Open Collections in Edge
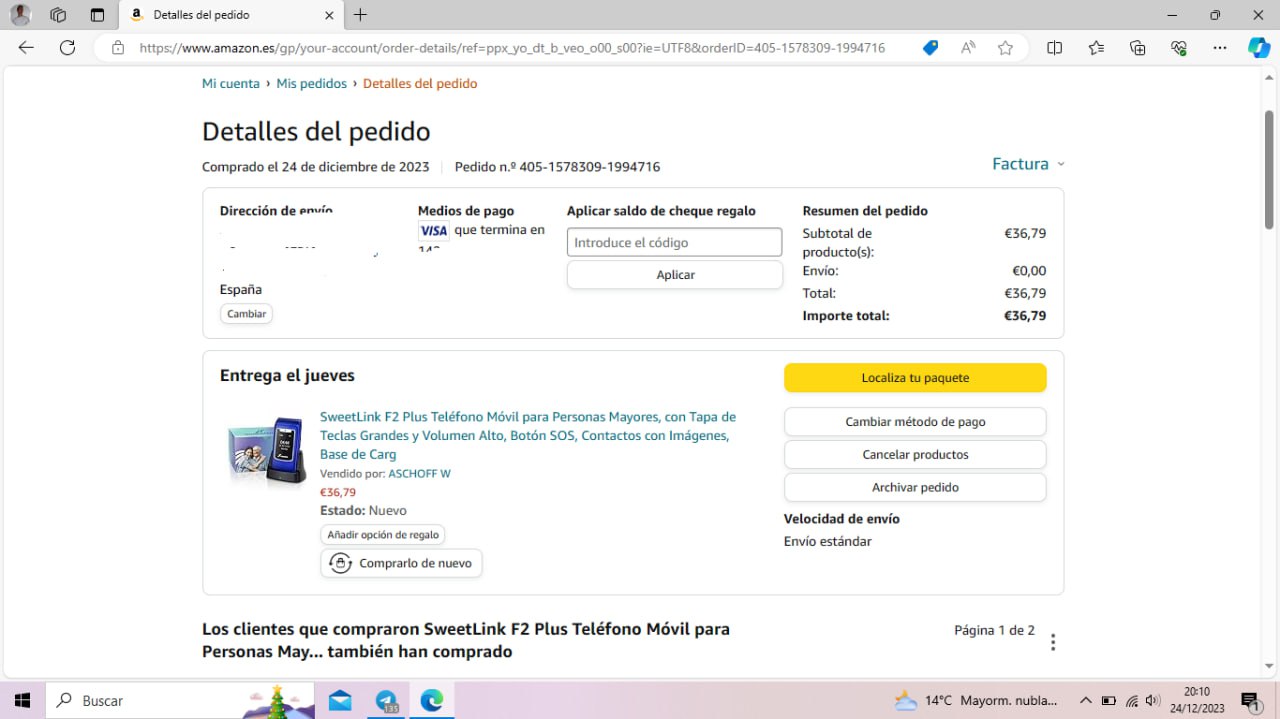 [1137, 47]
